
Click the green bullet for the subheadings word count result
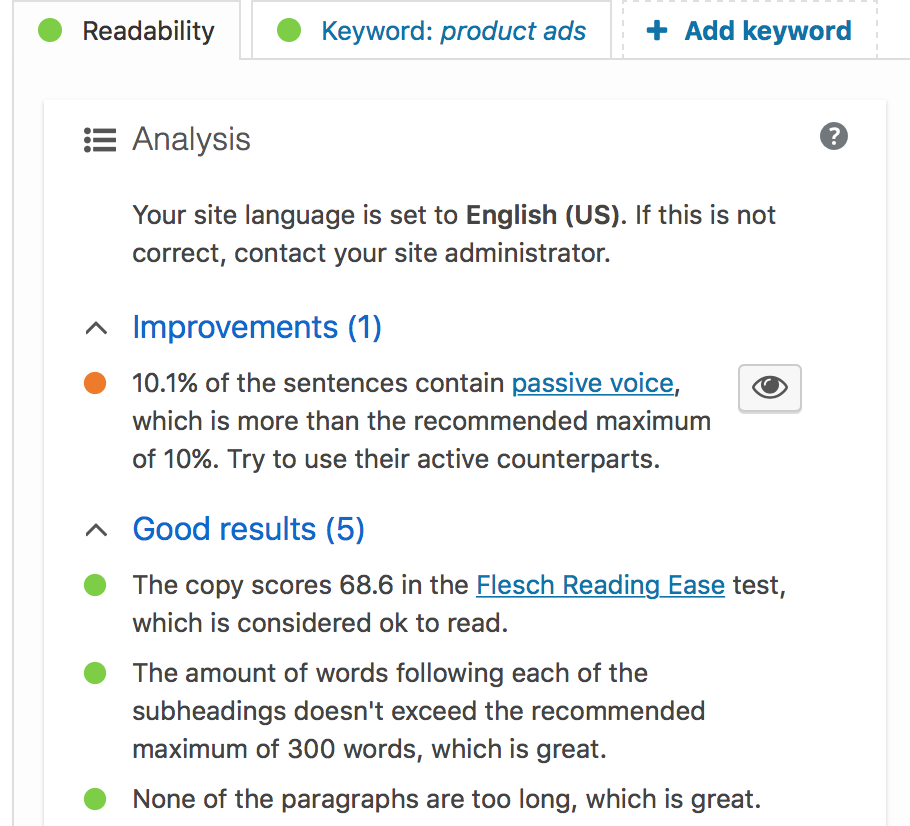point(95,673)
